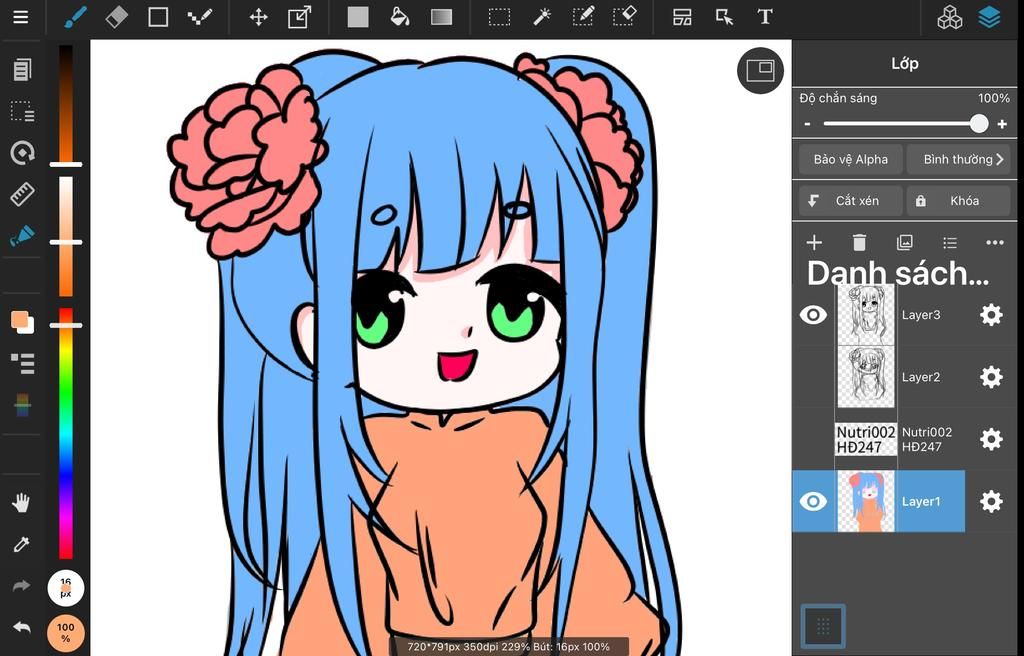Image resolution: width=1024 pixels, height=656 pixels.
Task: Show Nutri002 HĐ247 layer via visibility slot
Action: tap(813, 439)
